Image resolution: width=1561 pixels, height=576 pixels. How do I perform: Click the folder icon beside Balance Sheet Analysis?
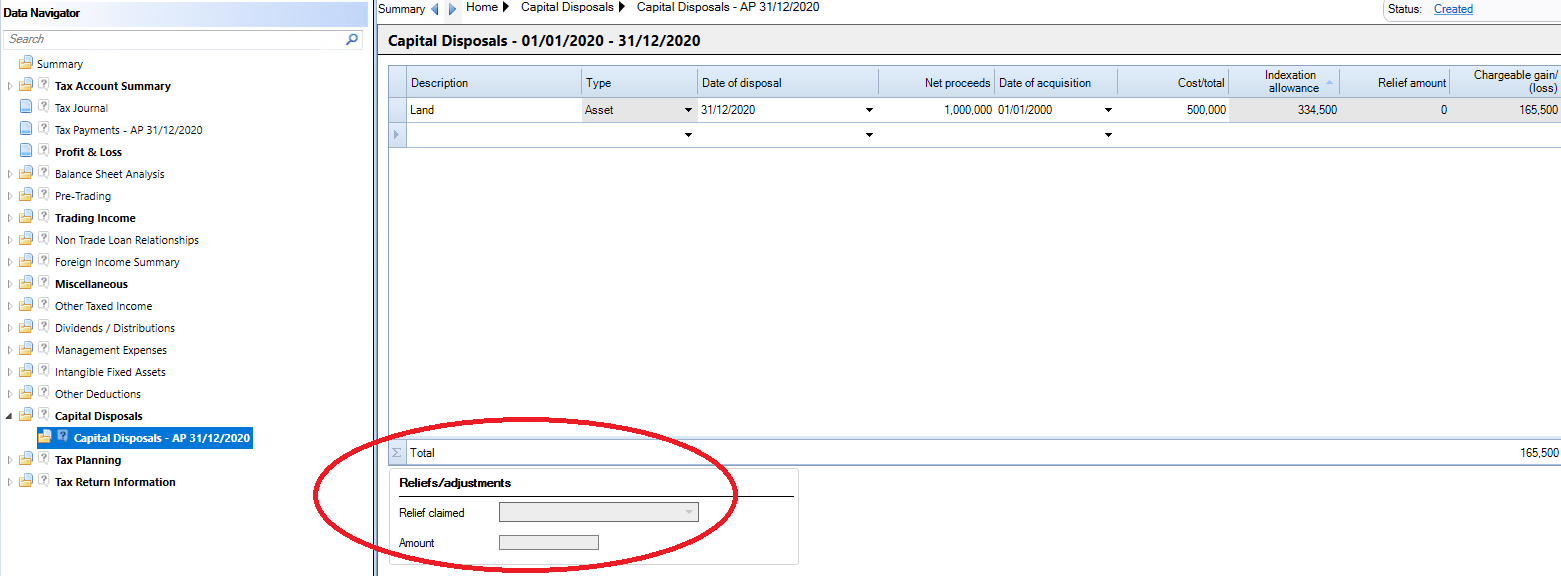tap(26, 174)
